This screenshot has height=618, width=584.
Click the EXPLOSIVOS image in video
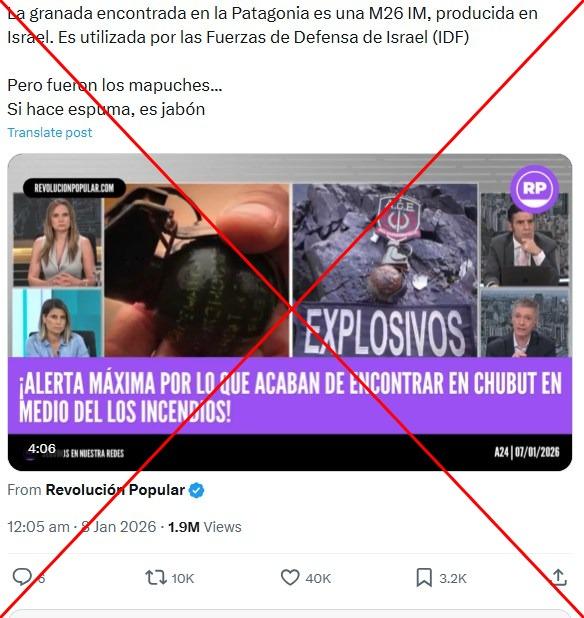tap(385, 271)
